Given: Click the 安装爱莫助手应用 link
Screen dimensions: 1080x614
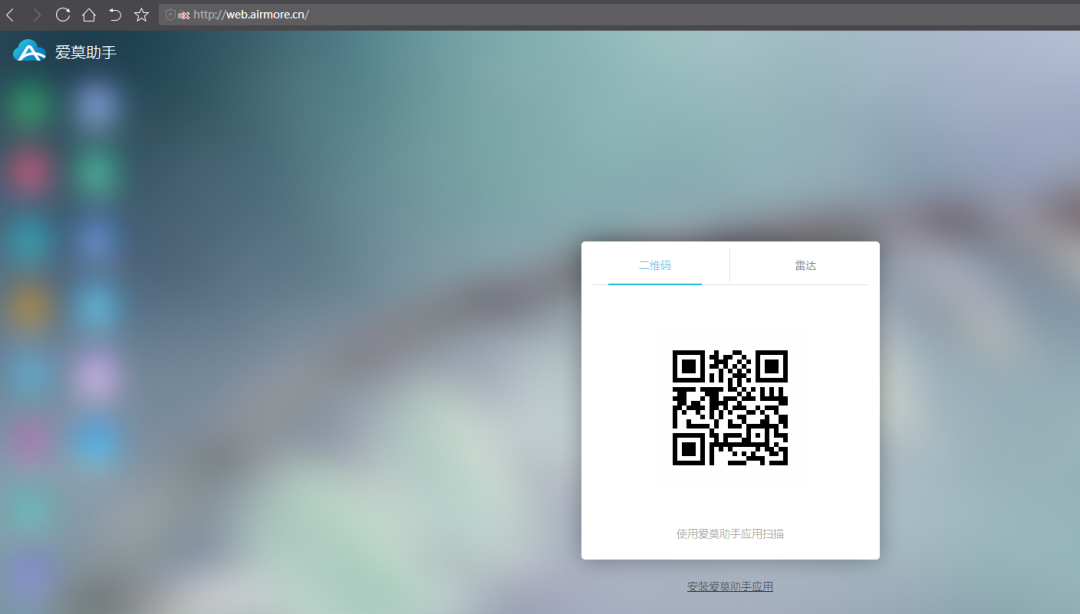Looking at the screenshot, I should point(730,586).
